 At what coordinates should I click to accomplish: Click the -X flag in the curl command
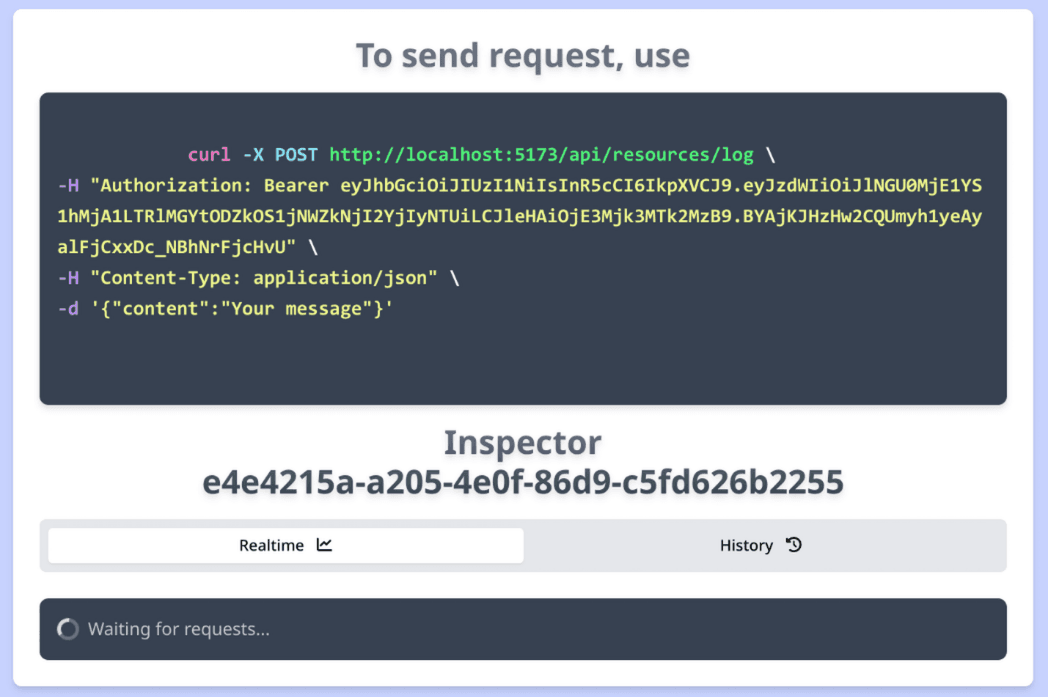coord(254,155)
